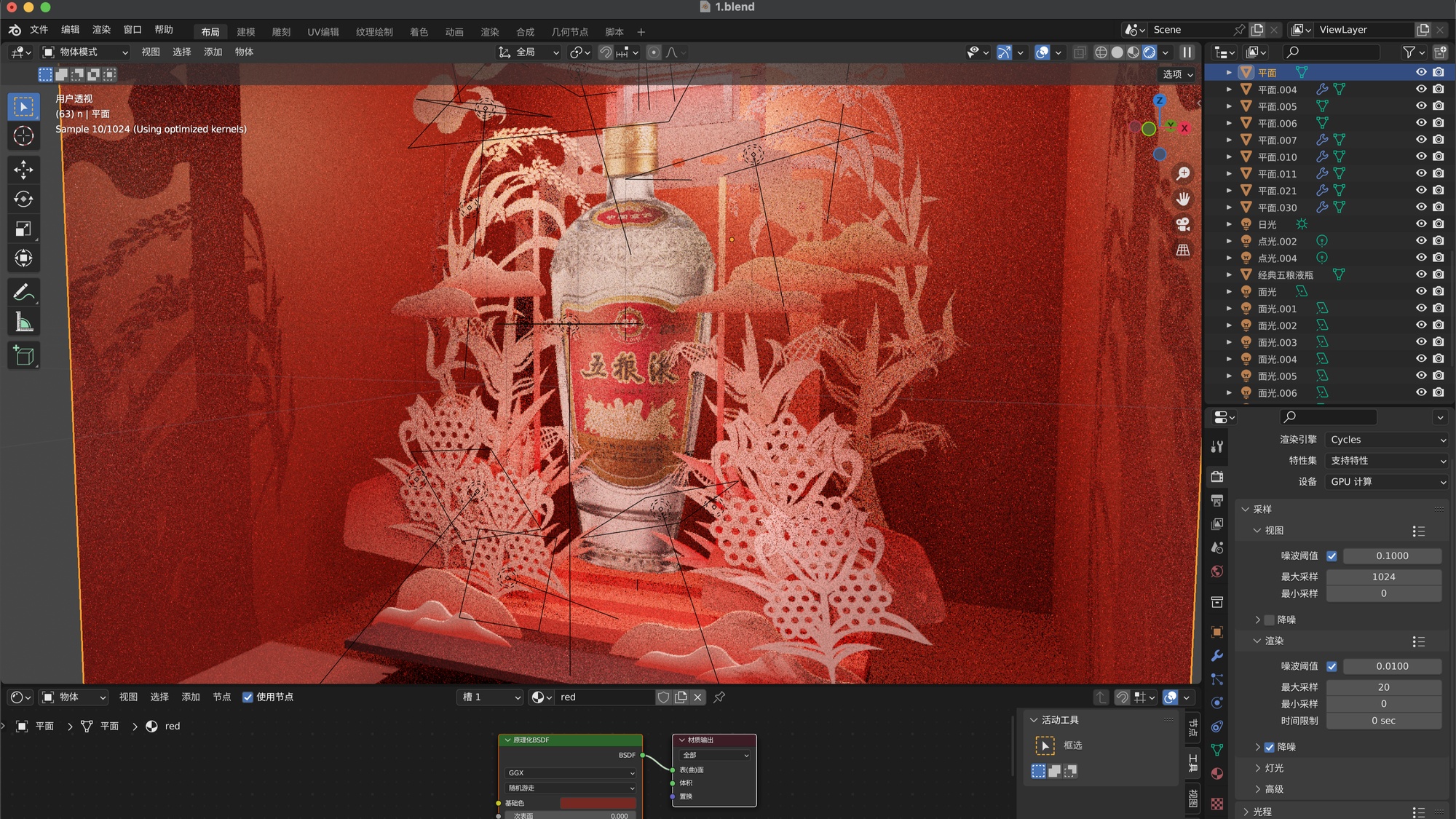Click the fake user shield icon for red
This screenshot has width=1456, height=819.
663,697
